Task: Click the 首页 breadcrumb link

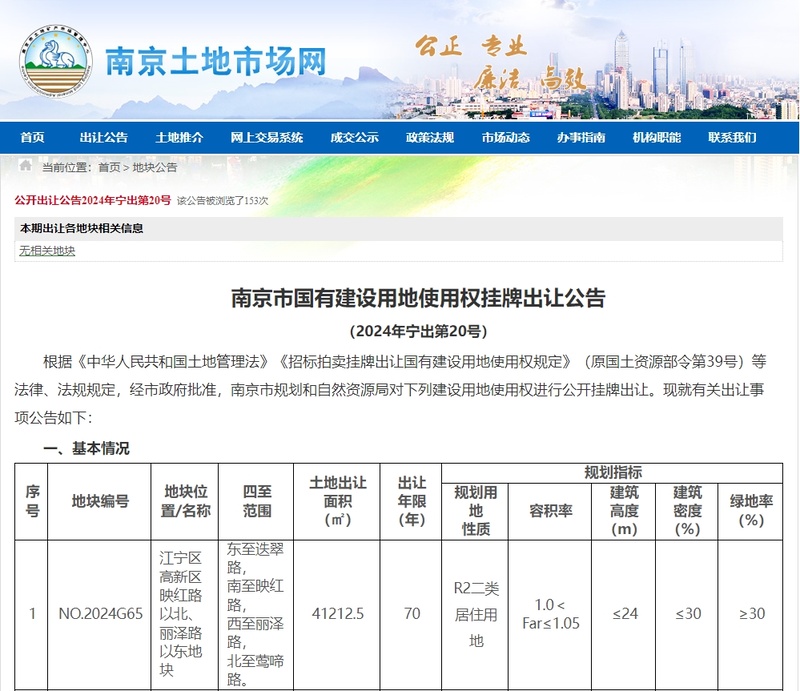Action: [x=109, y=167]
